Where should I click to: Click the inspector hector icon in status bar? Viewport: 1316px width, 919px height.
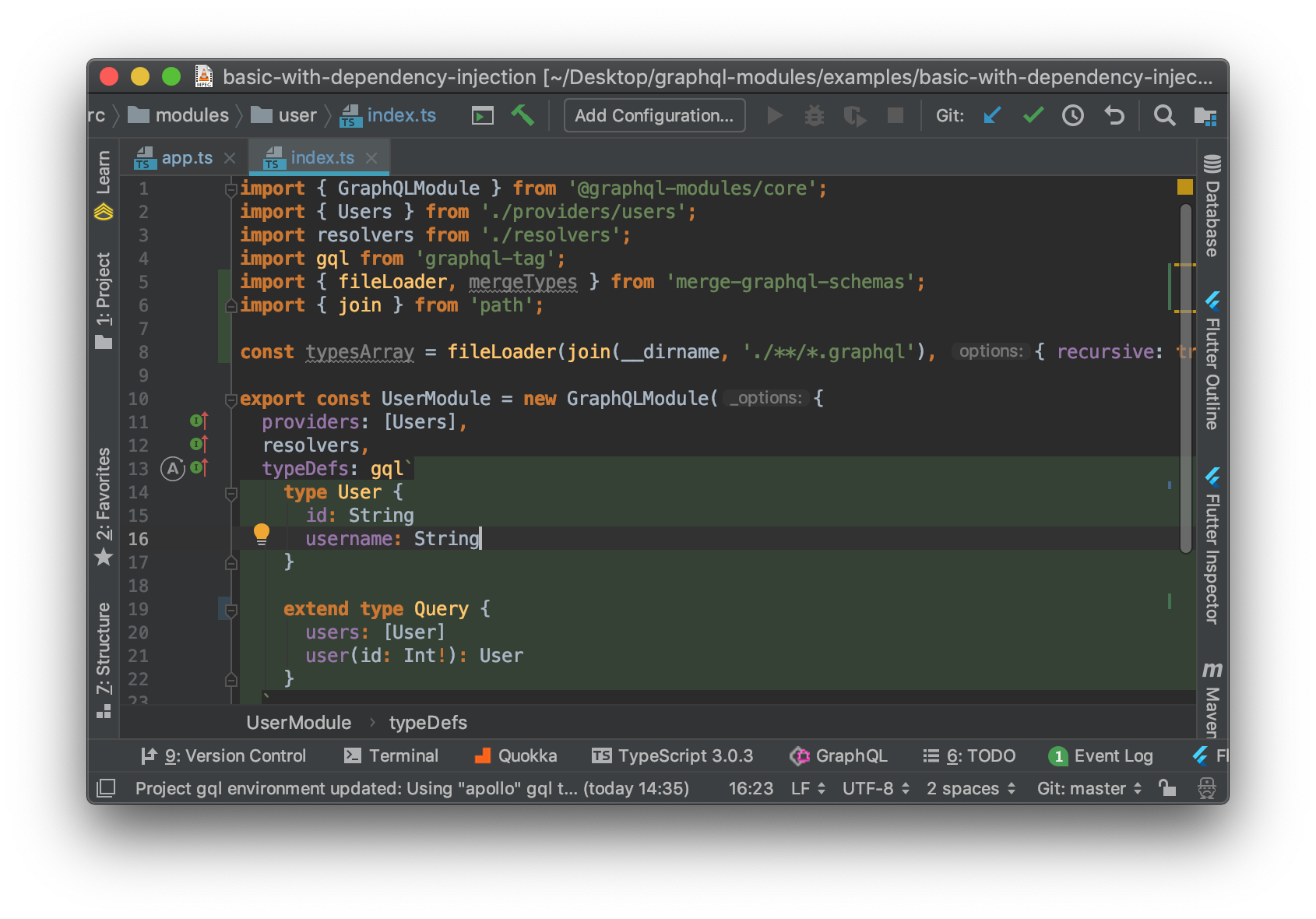click(x=1207, y=788)
